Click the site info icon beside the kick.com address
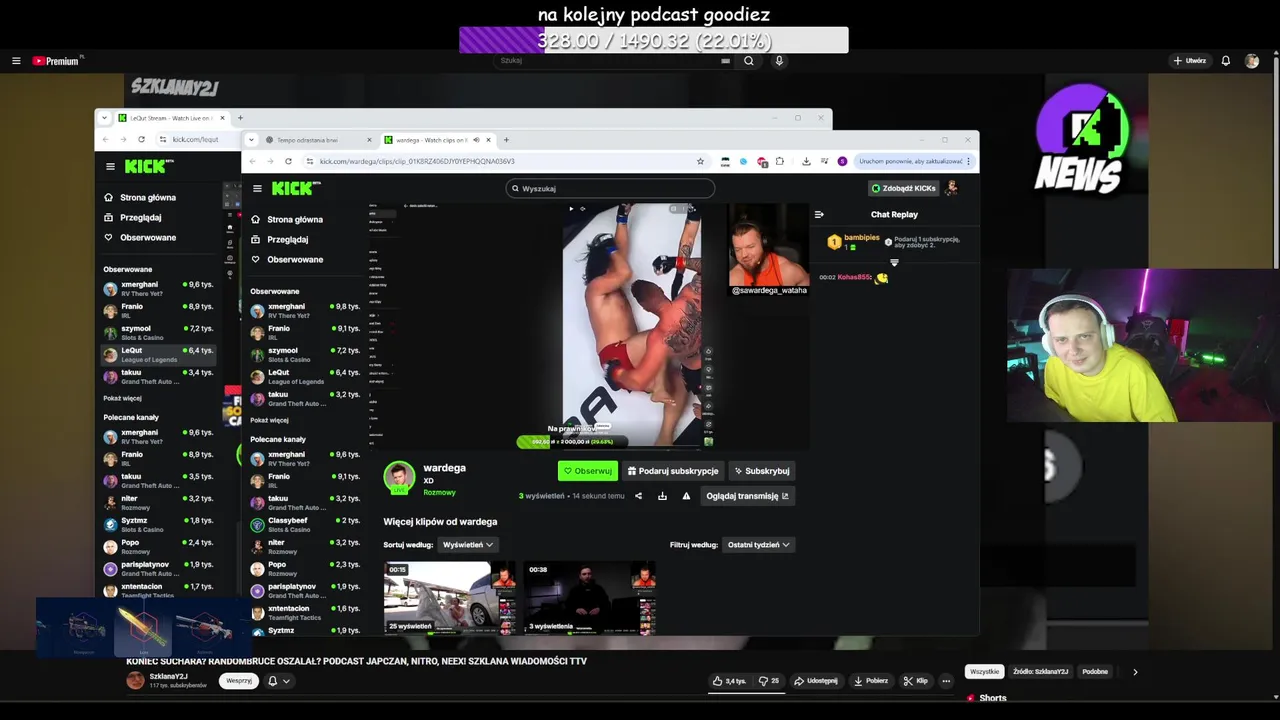Screen dimensions: 1280x720 click(x=310, y=161)
